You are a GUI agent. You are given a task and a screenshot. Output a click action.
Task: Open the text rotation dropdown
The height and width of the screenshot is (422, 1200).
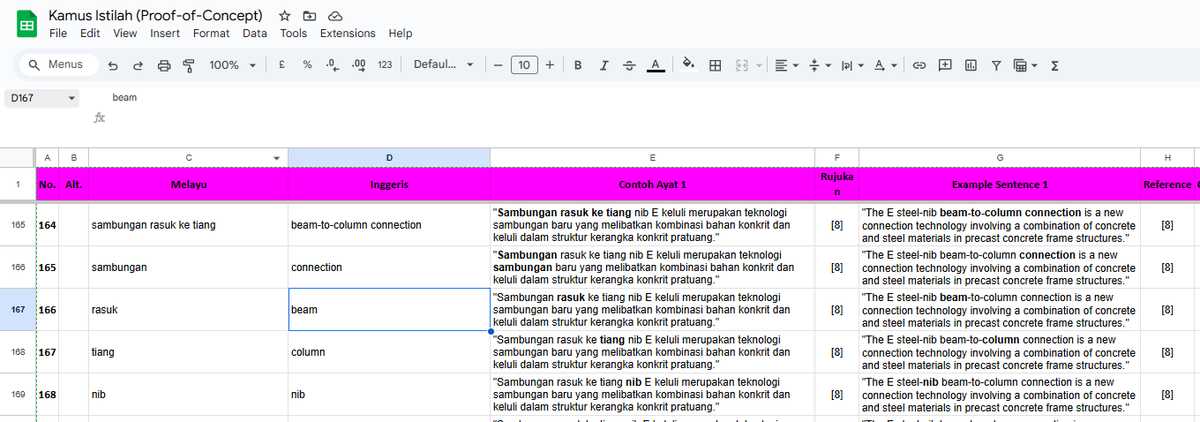[x=884, y=65]
